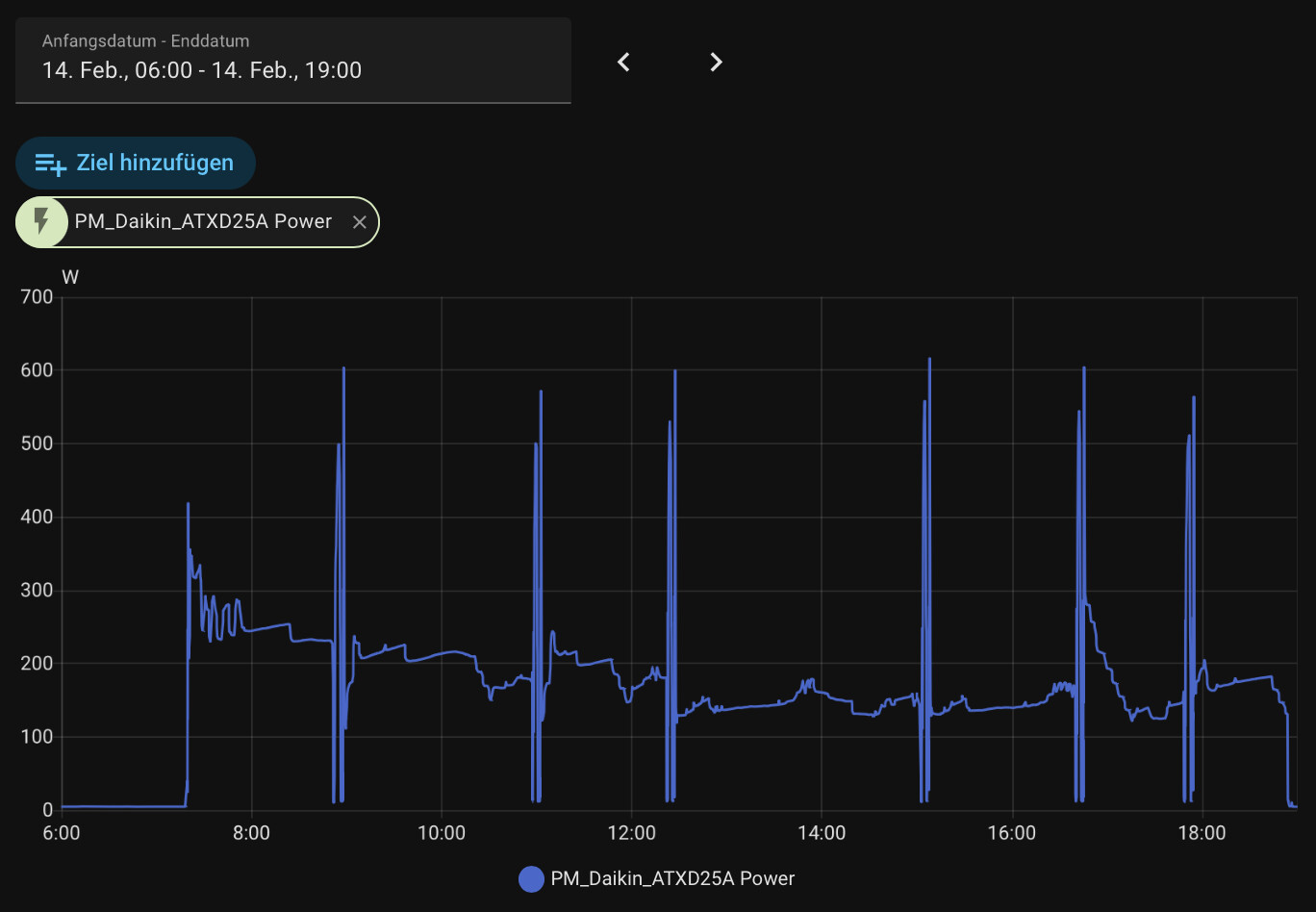The width and height of the screenshot is (1316, 912).
Task: Go to the previous time range
Action: click(623, 63)
